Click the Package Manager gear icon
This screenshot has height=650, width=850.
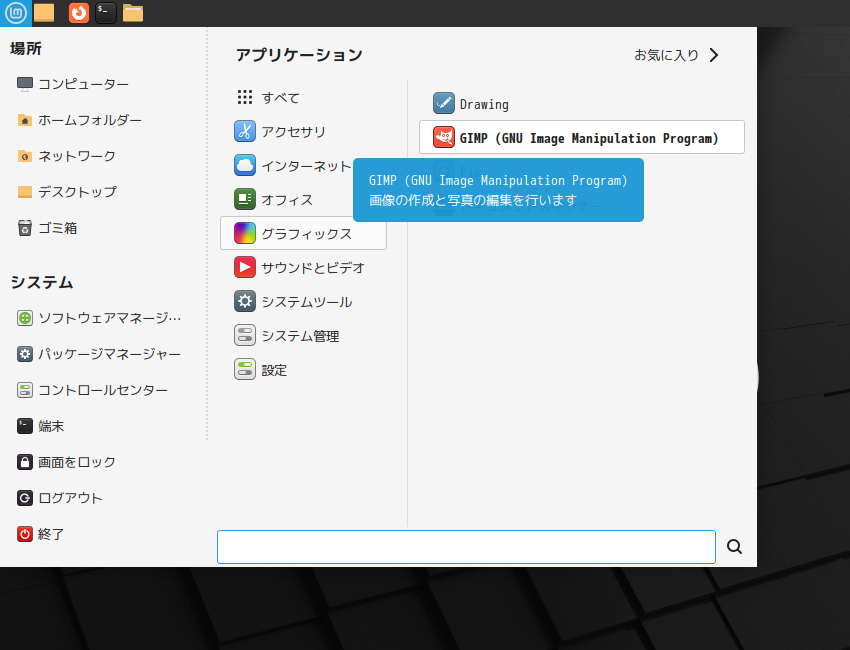pyautogui.click(x=24, y=354)
